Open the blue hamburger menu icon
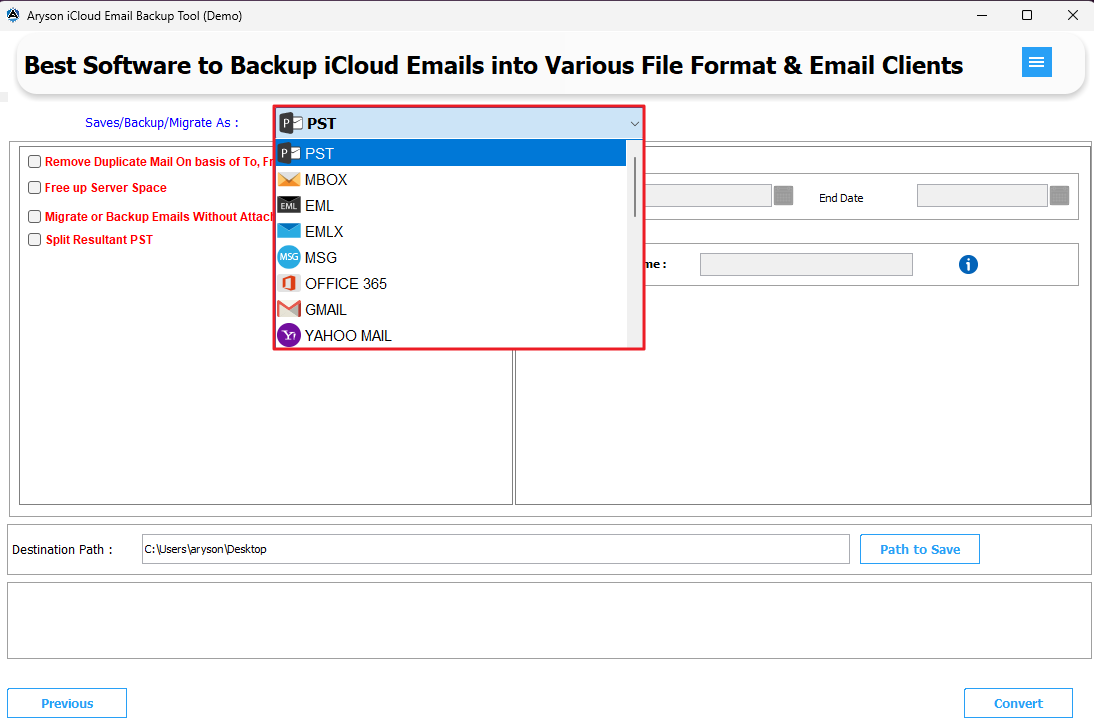This screenshot has width=1094, height=718. (x=1036, y=62)
